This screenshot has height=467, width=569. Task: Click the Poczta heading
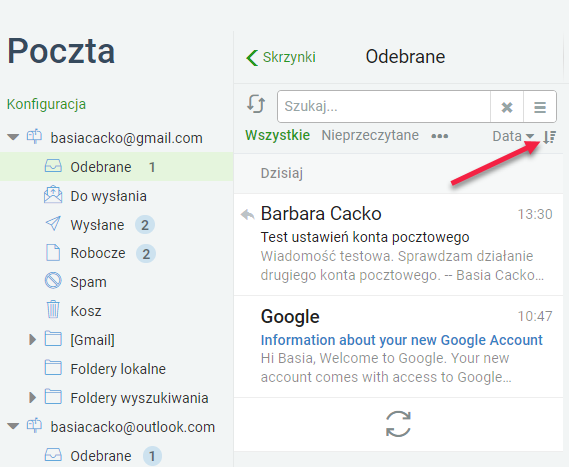[61, 51]
